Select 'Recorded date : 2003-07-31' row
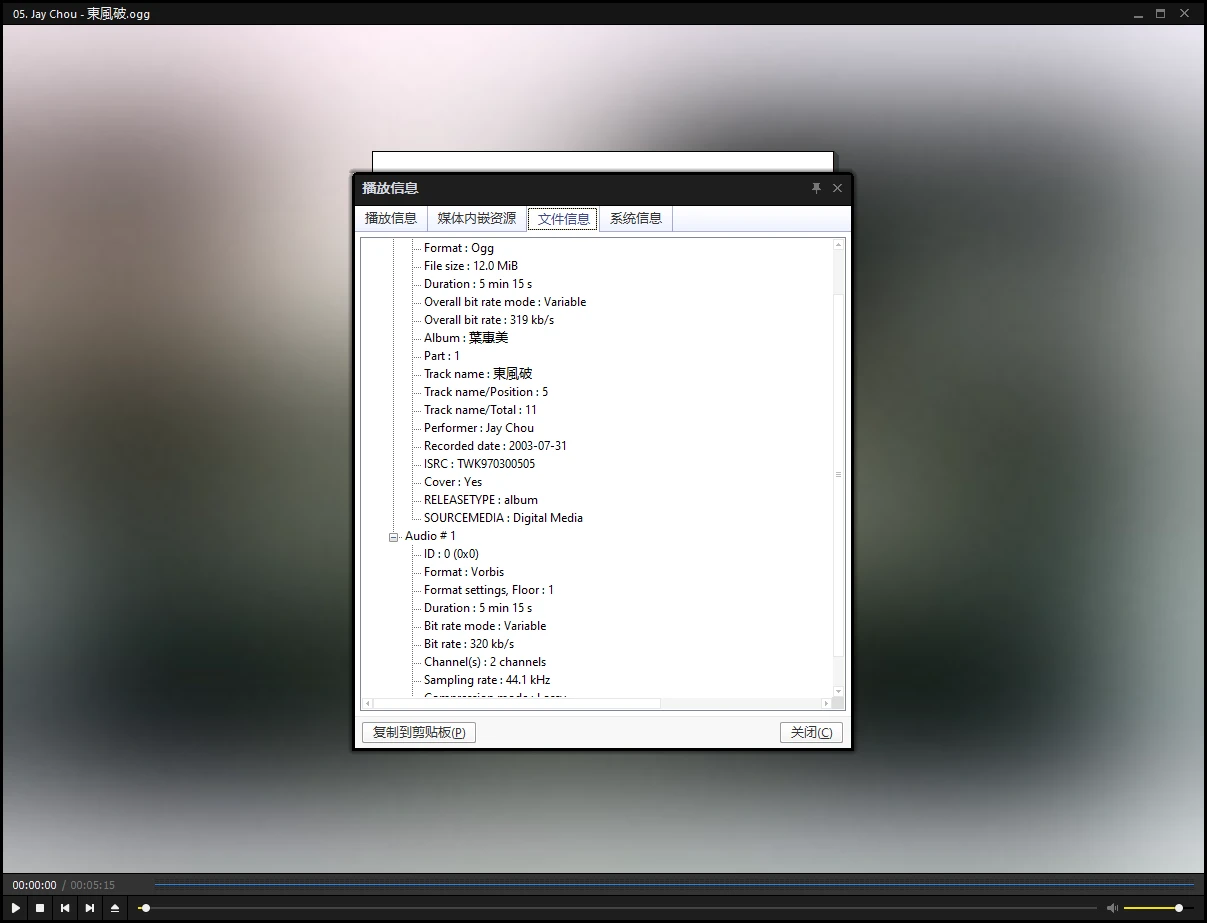 click(495, 446)
